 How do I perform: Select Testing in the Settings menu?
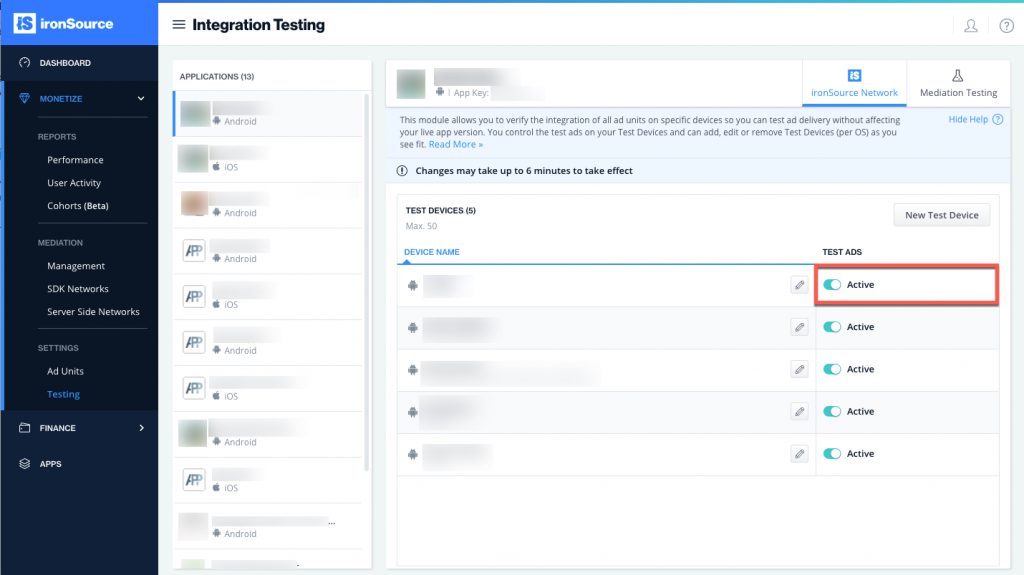[63, 394]
